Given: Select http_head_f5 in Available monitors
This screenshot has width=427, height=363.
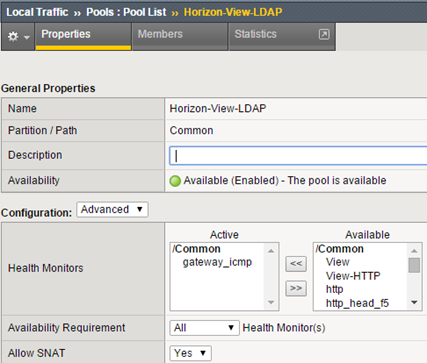Looking at the screenshot, I should 357,303.
